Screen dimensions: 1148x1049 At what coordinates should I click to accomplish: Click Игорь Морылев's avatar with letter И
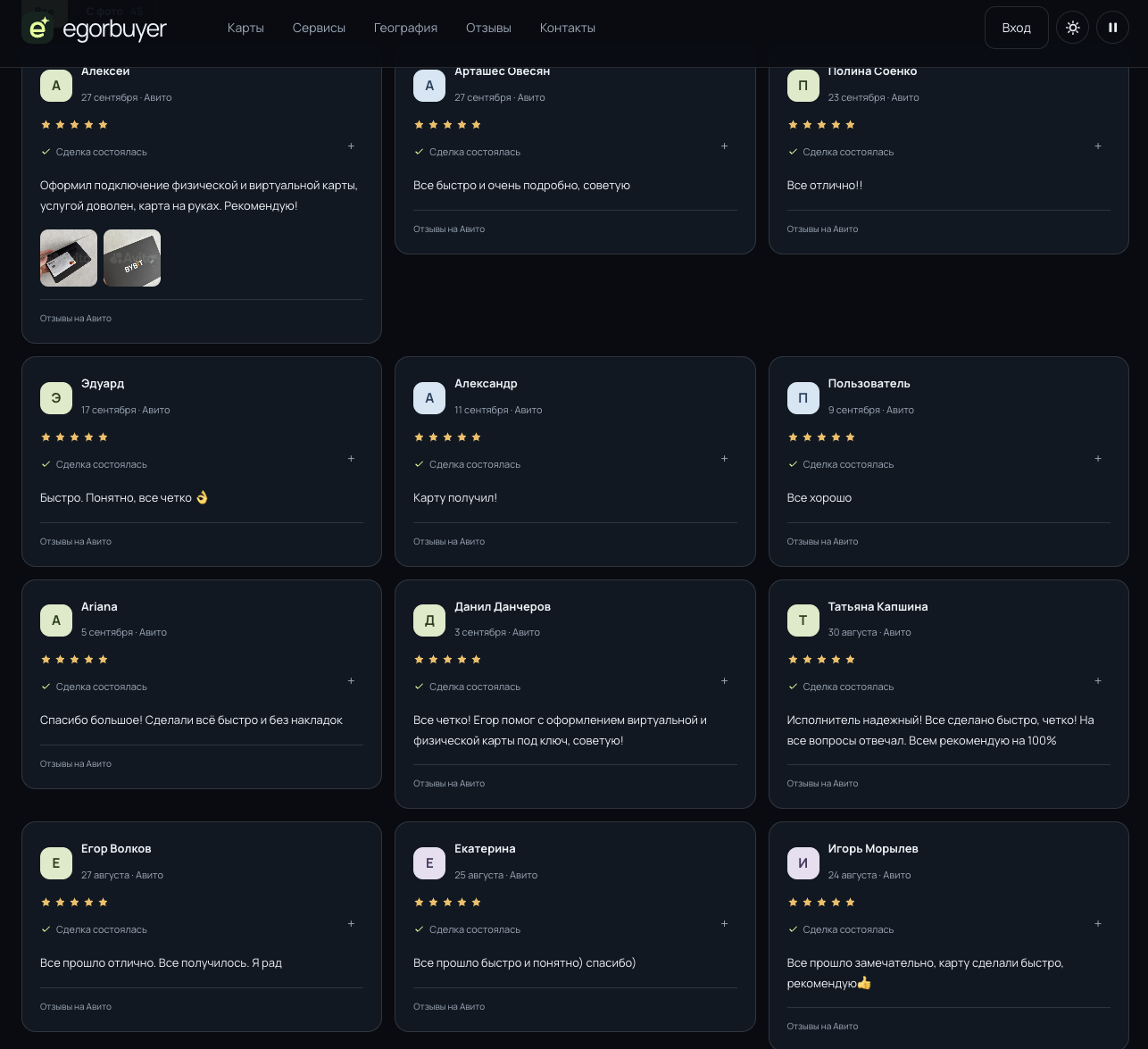point(803,862)
